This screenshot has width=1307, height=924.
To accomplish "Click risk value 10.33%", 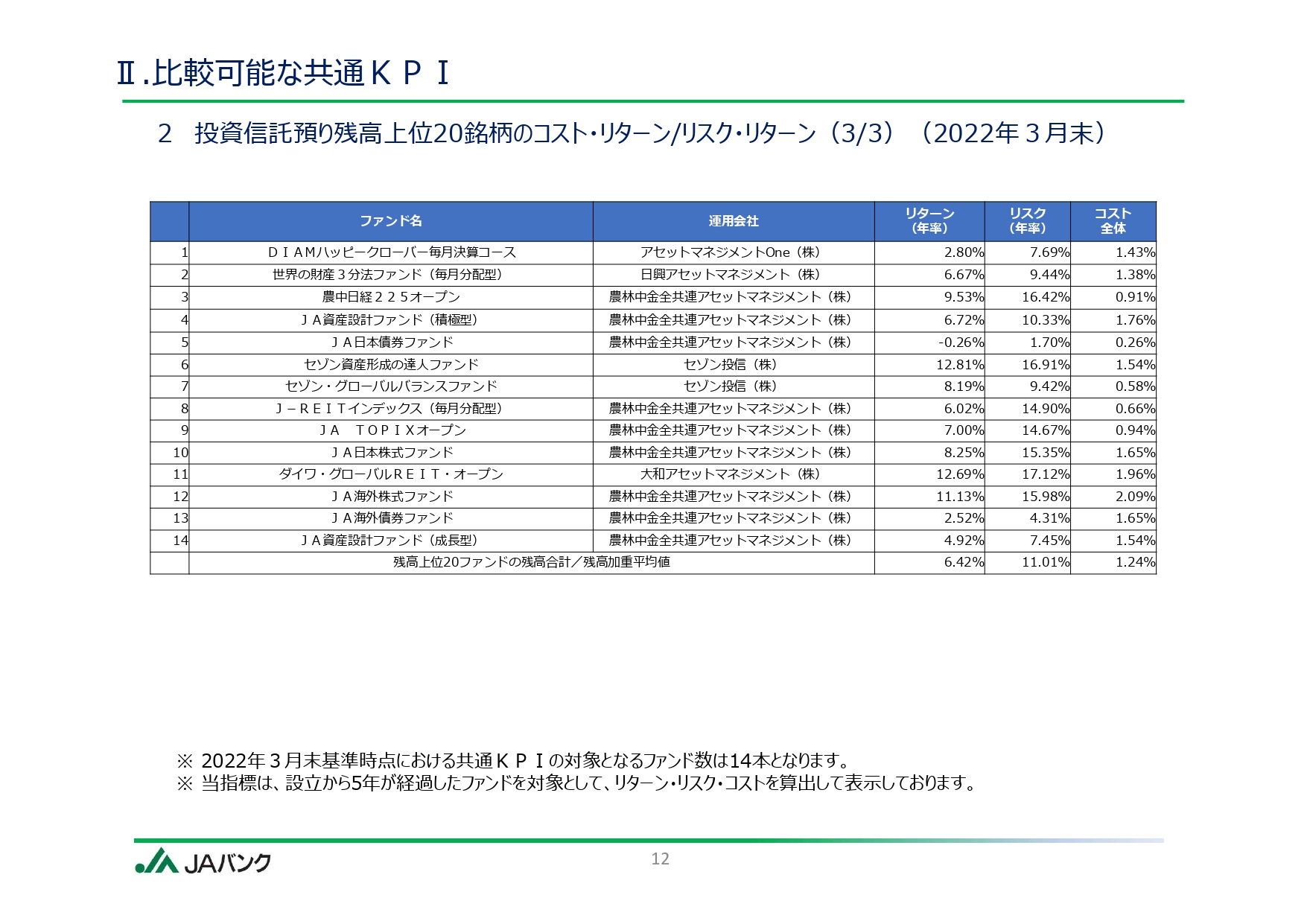I will pos(1046,320).
